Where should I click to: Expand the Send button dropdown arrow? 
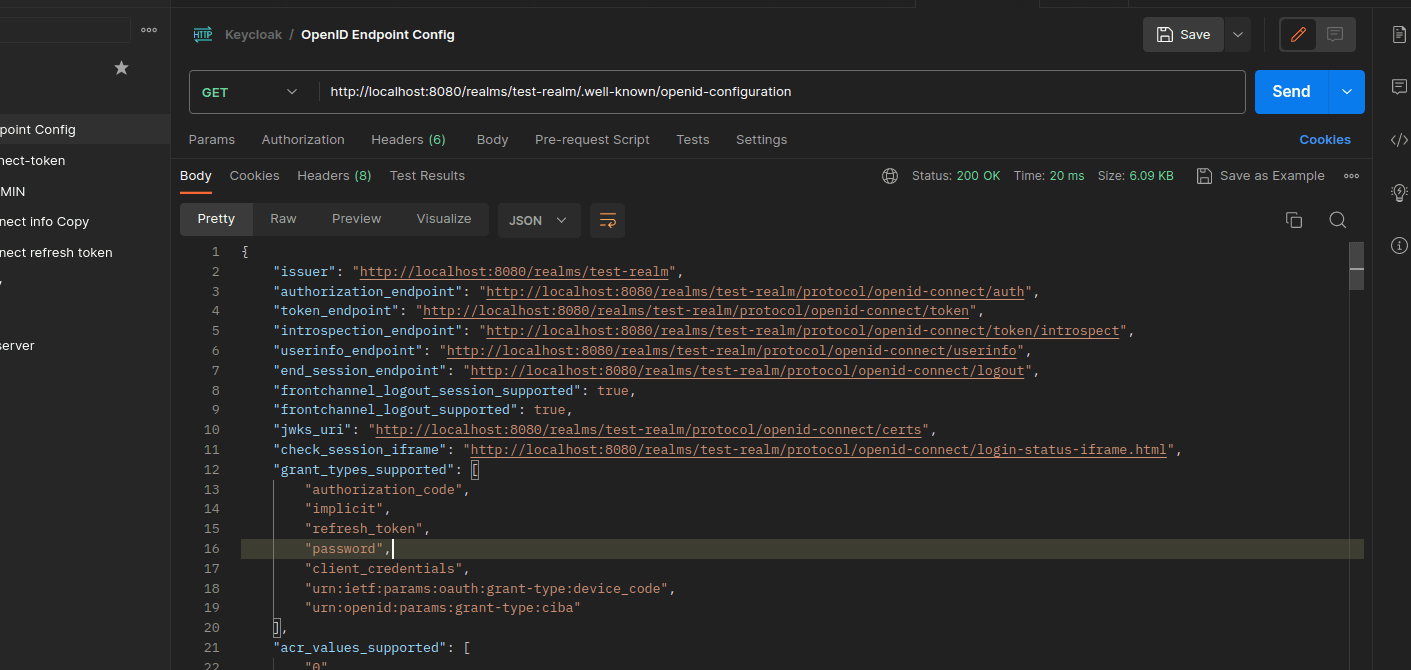tap(1346, 92)
